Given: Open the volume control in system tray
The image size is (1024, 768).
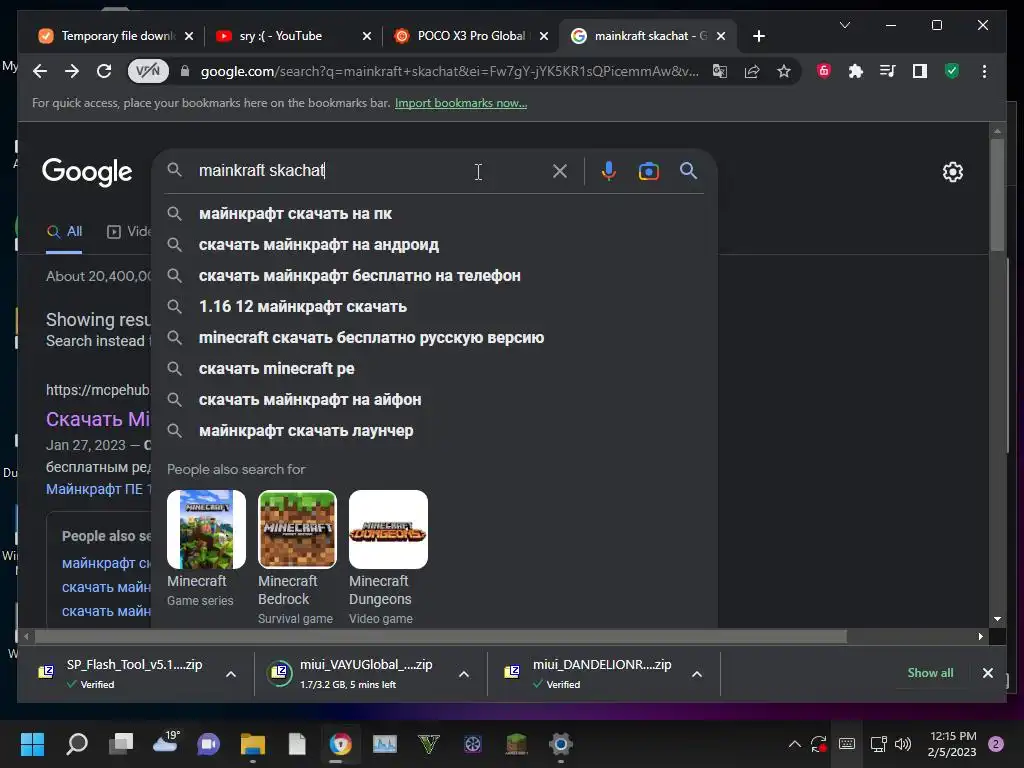Looking at the screenshot, I should [903, 744].
